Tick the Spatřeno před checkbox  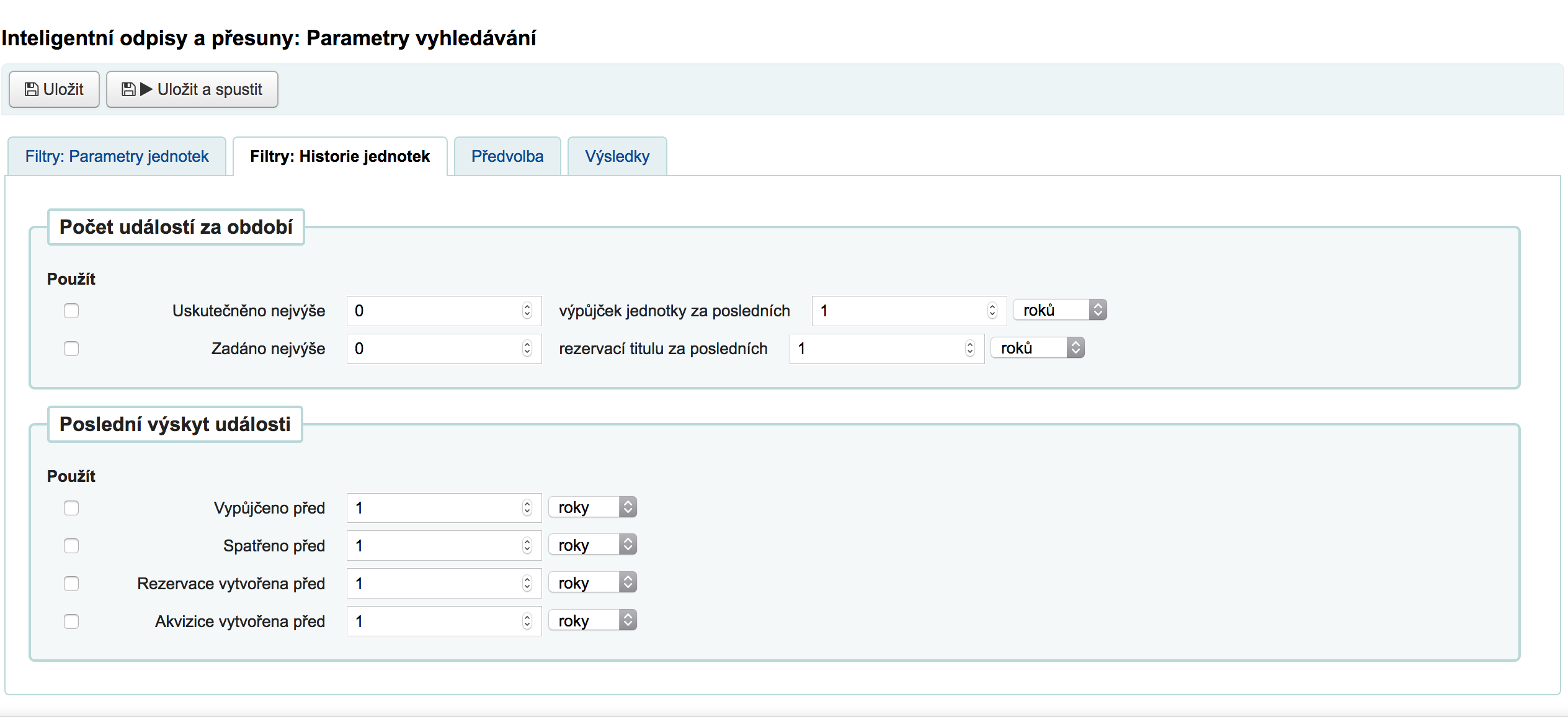[71, 546]
